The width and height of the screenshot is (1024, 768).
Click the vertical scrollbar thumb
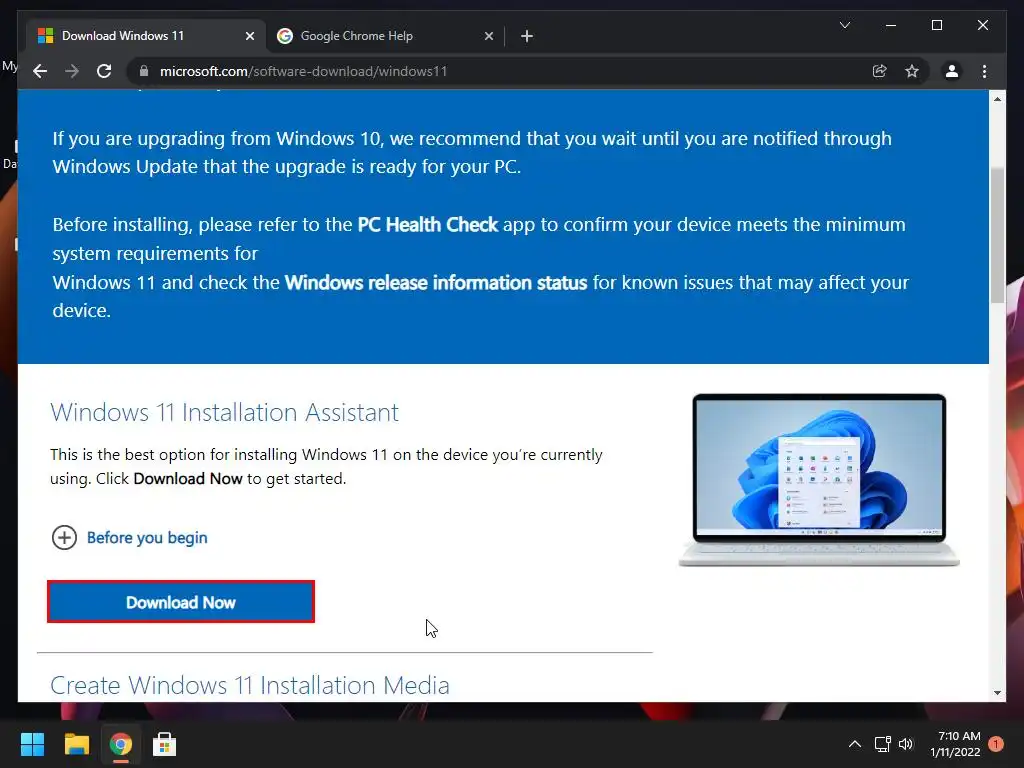pyautogui.click(x=997, y=235)
